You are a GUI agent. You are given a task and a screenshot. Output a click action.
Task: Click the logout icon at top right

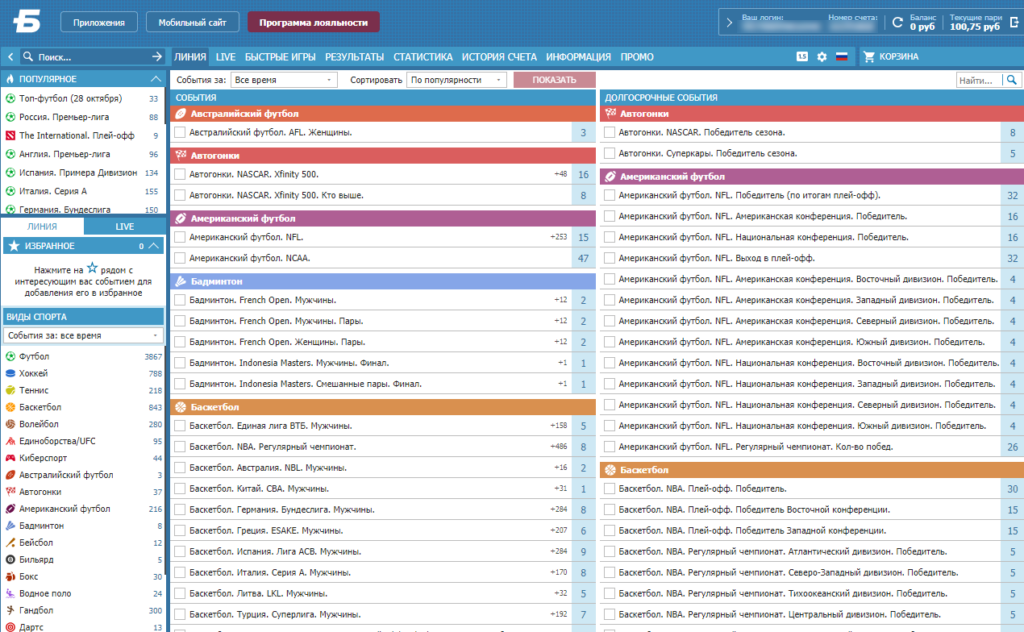point(1014,22)
